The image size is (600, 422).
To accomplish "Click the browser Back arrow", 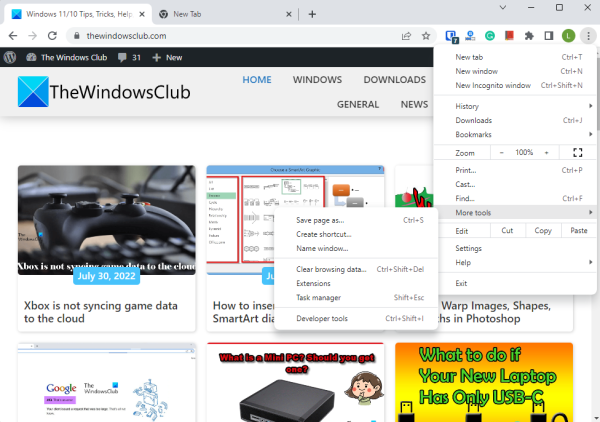I will [x=13, y=36].
